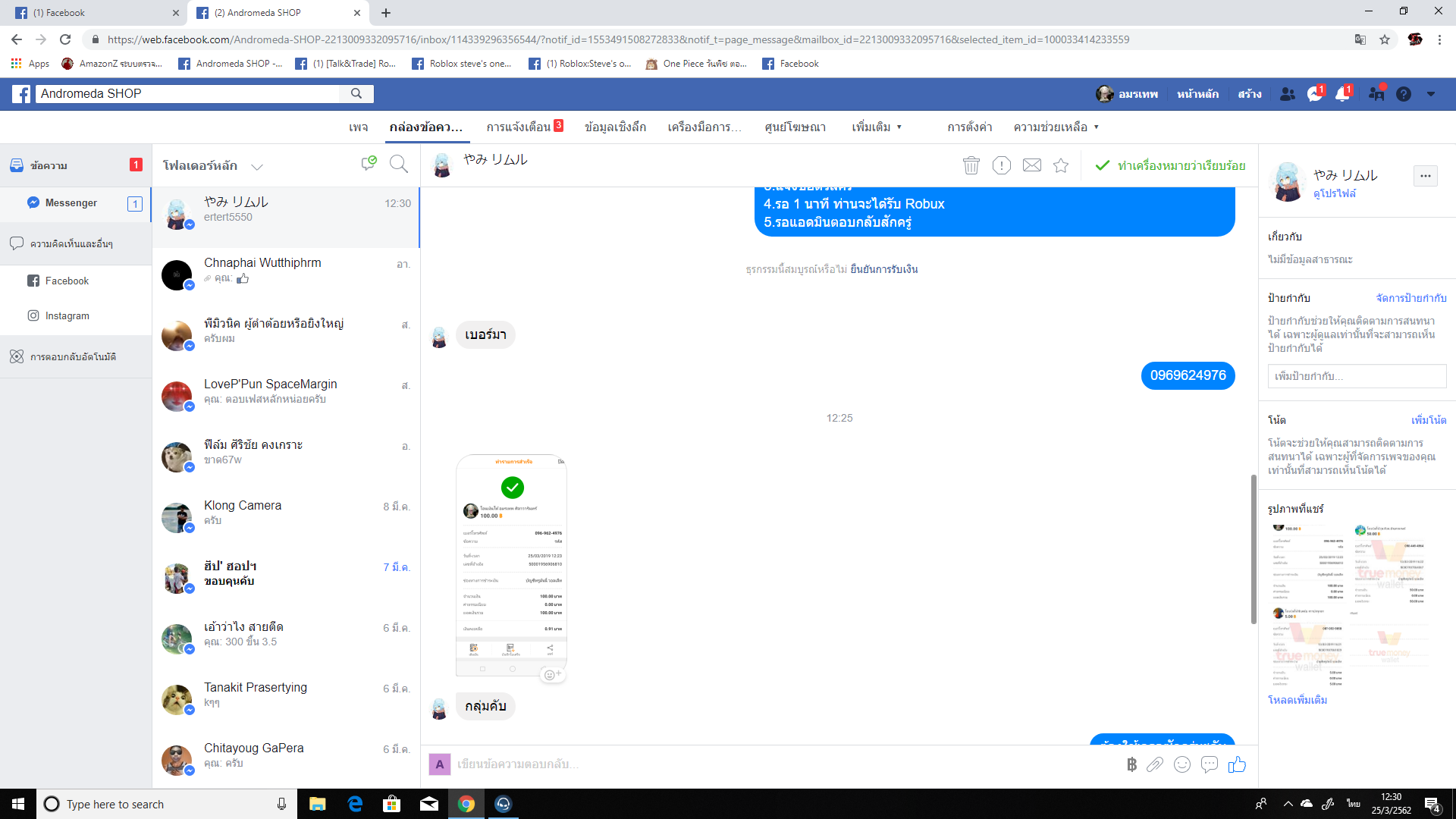The width and height of the screenshot is (1456, 819).
Task: Open Facebook Messenger notifications in top bar
Action: click(x=1315, y=94)
